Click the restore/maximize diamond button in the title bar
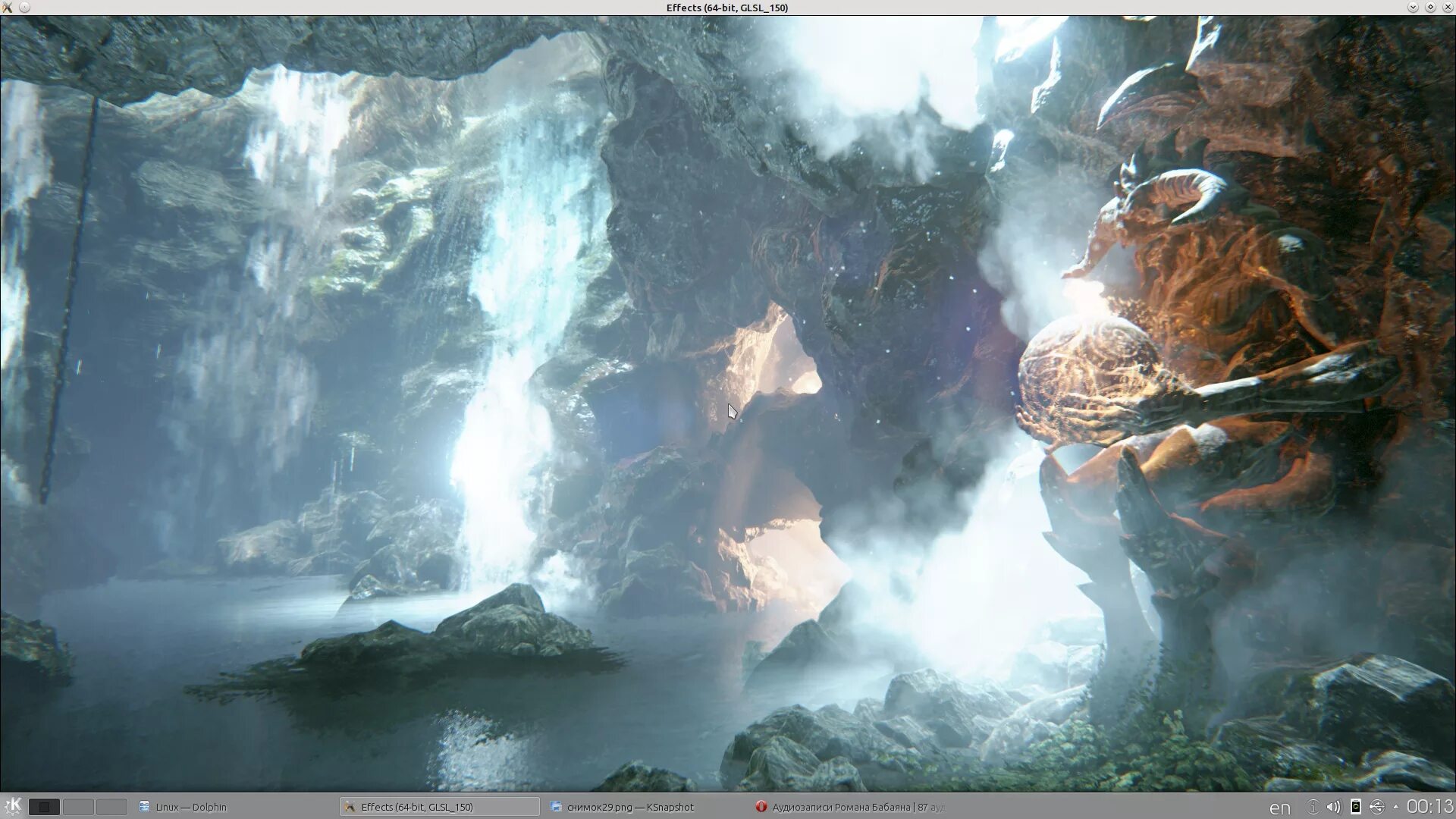This screenshot has width=1456, height=819. [1430, 8]
